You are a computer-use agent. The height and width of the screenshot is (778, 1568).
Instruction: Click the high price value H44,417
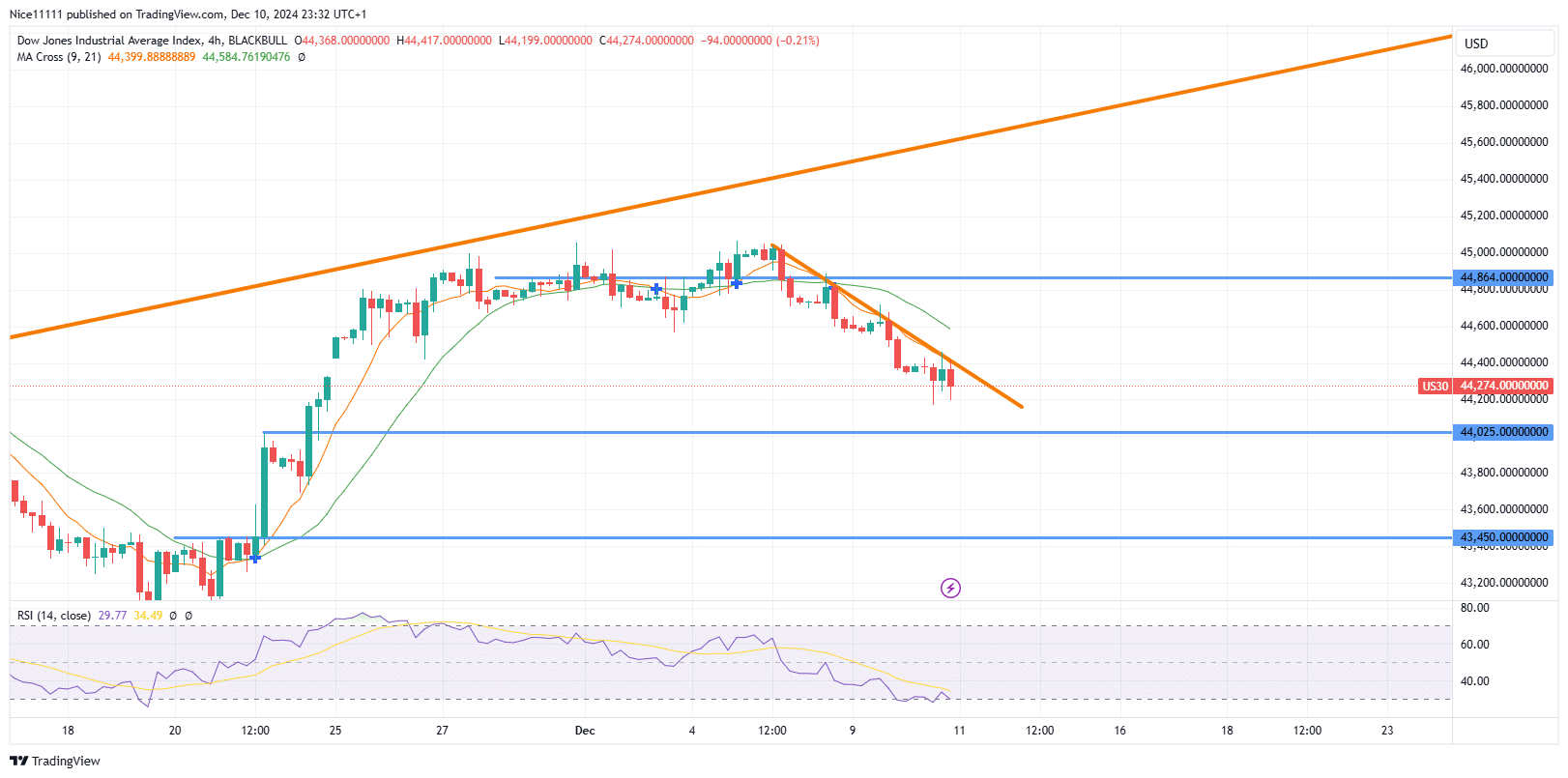(445, 41)
